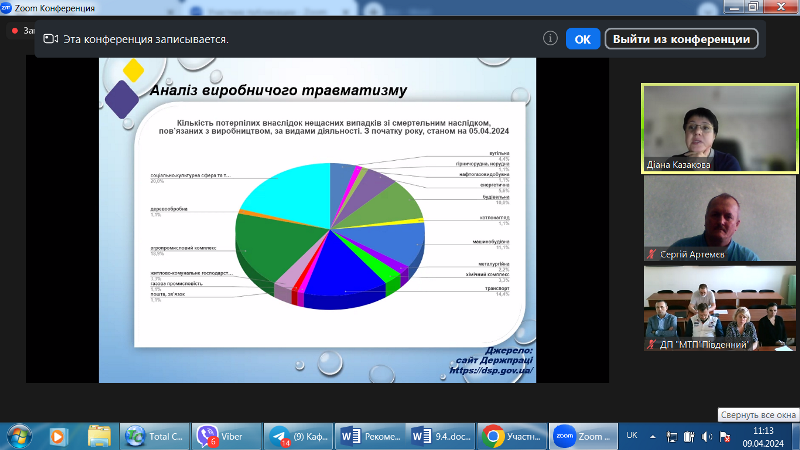Open recording info icon next to OK
The width and height of the screenshot is (800, 450).
click(550, 39)
